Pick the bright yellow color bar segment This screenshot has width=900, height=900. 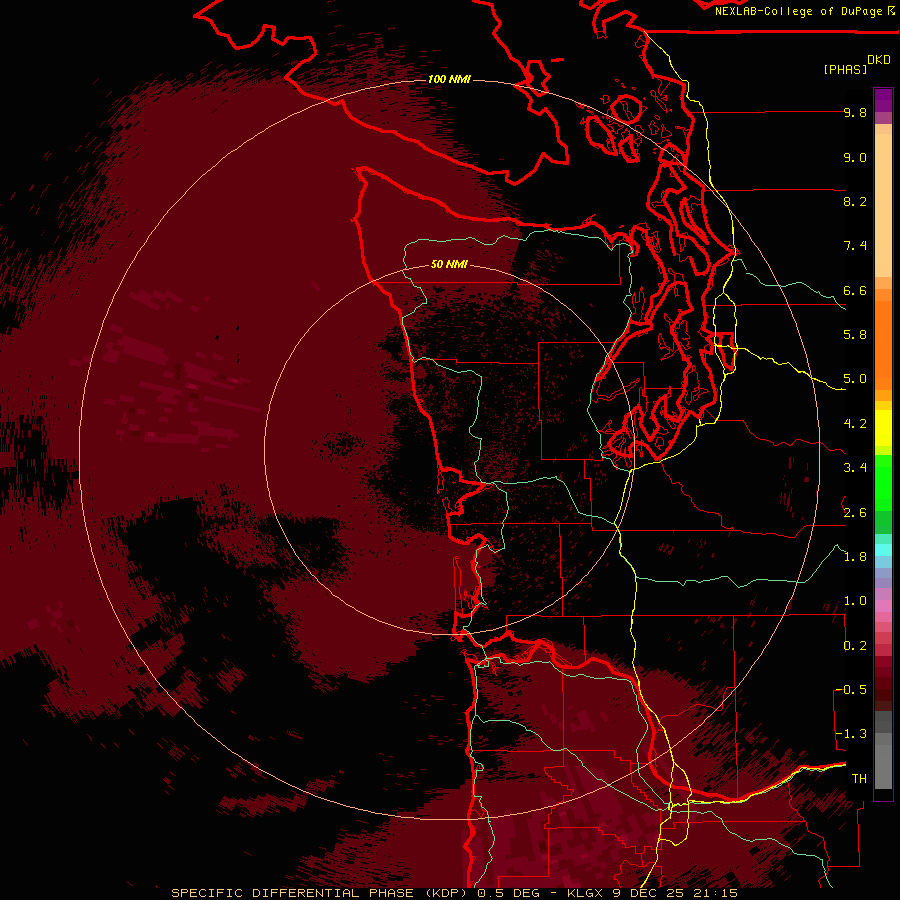(883, 428)
